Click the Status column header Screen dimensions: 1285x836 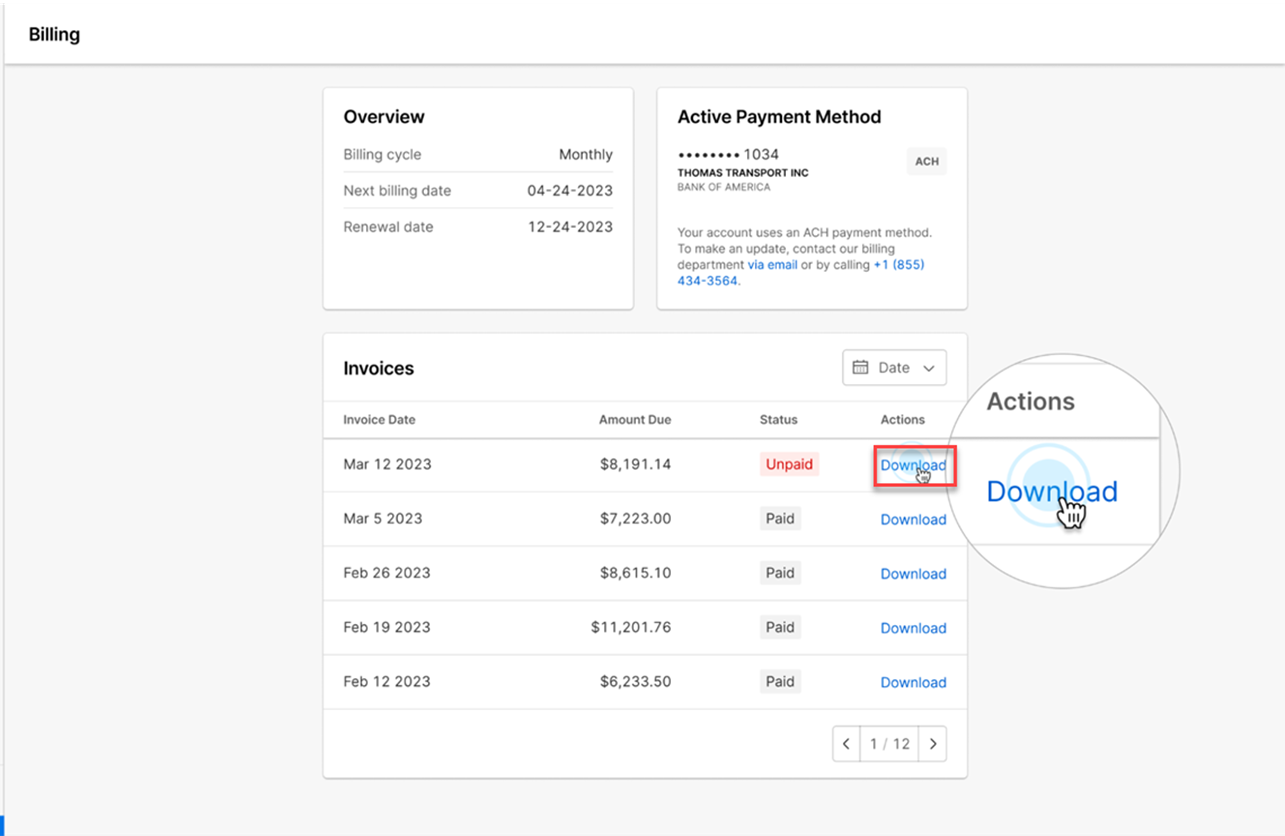click(779, 420)
